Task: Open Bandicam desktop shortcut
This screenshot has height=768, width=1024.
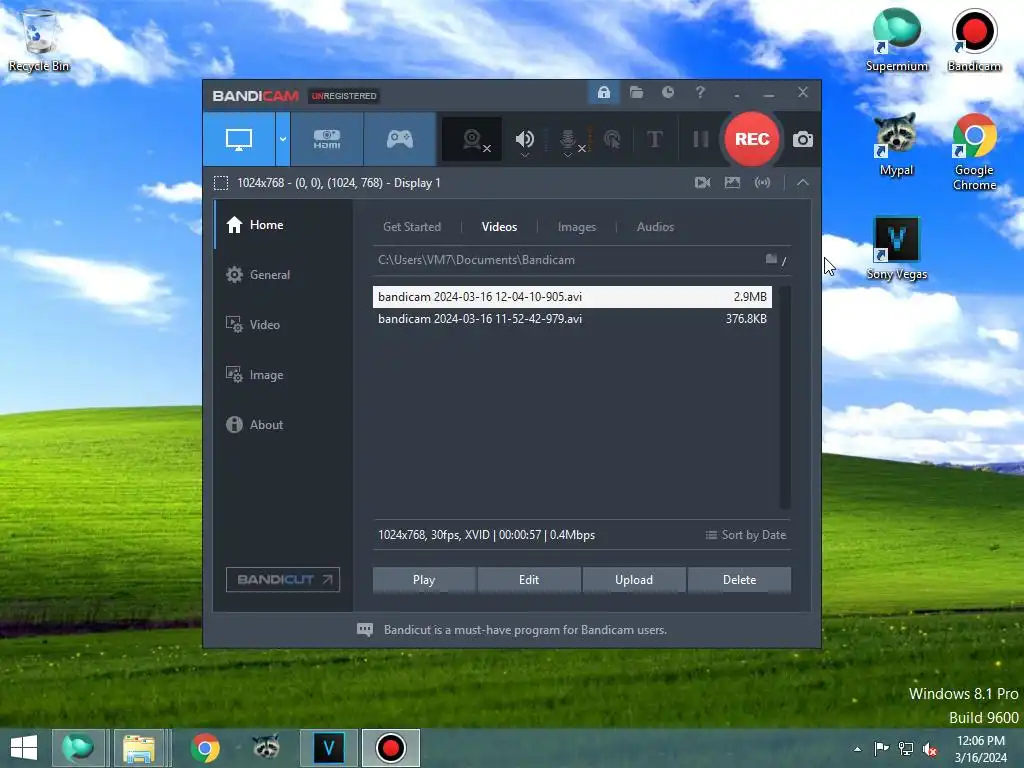Action: [974, 40]
